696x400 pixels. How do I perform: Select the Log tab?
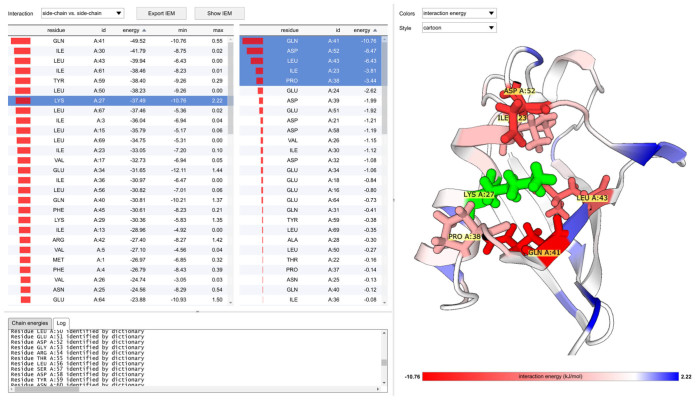pyautogui.click(x=61, y=323)
